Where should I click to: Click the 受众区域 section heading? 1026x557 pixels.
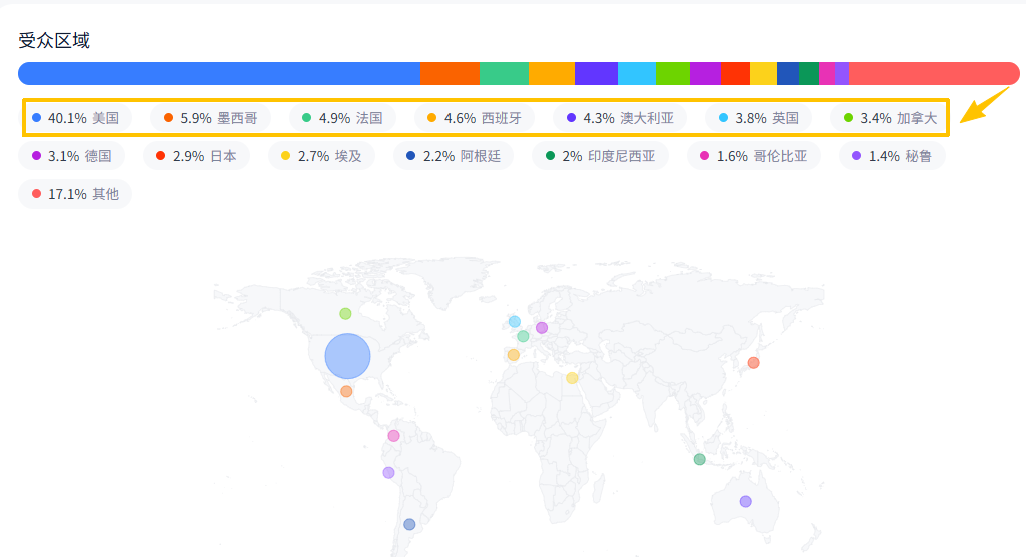(54, 41)
